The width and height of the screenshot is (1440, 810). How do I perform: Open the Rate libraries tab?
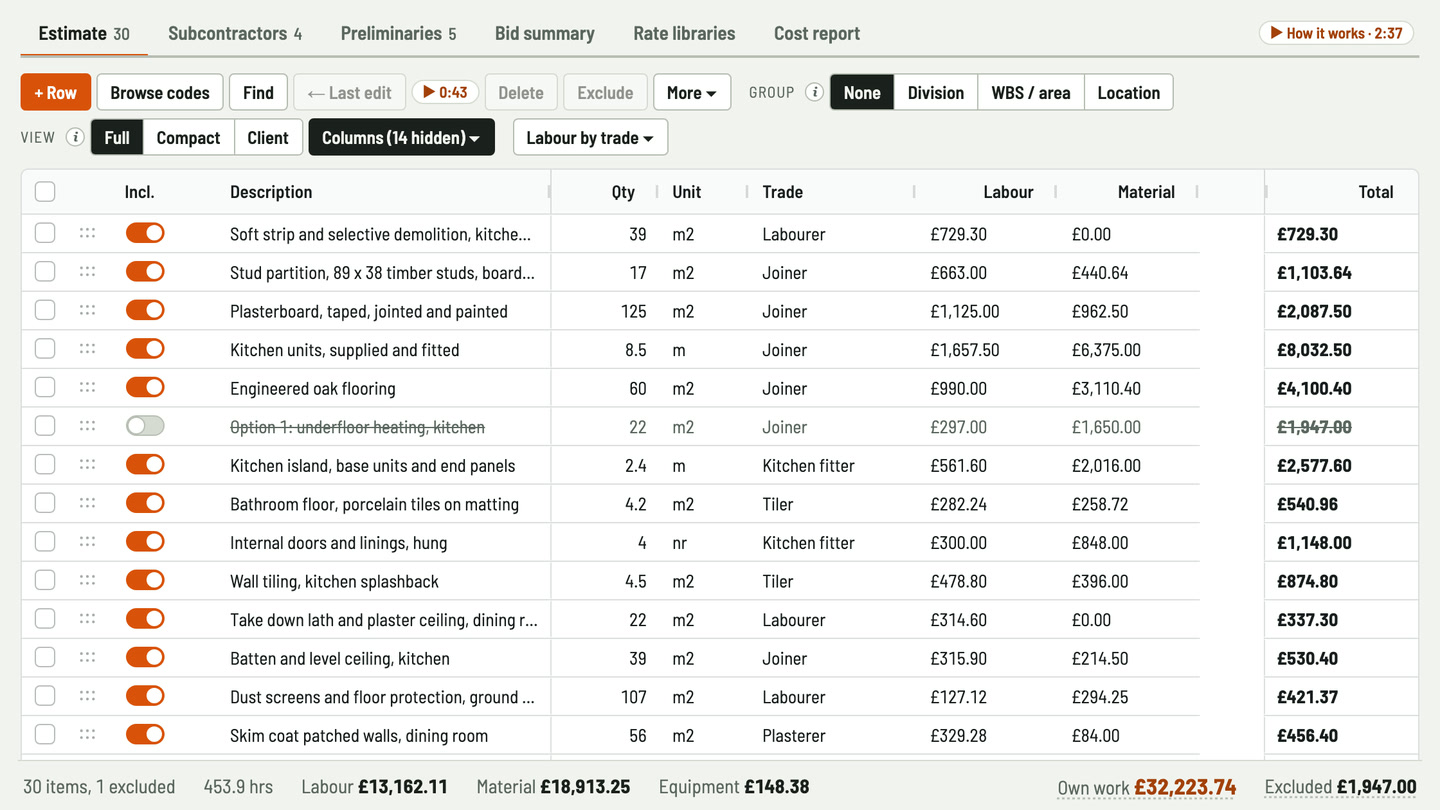[x=684, y=33]
